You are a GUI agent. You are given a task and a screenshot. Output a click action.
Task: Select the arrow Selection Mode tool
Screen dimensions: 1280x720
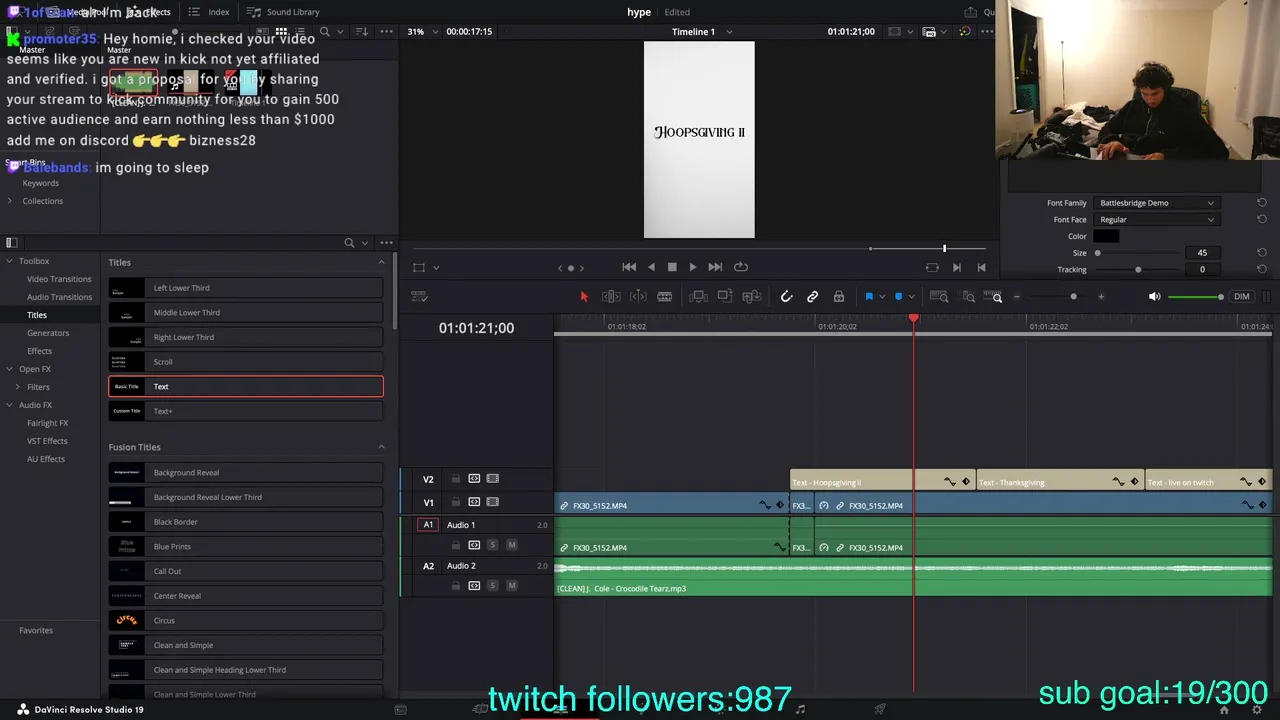(584, 297)
